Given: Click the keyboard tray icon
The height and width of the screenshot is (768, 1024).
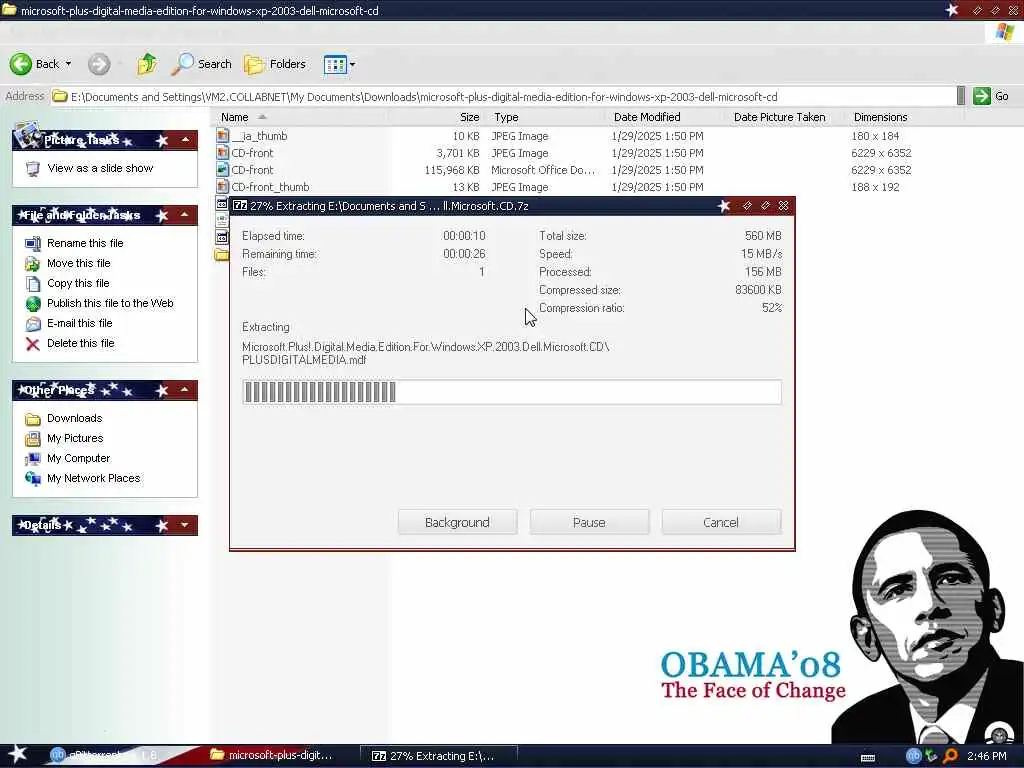Looking at the screenshot, I should (868, 758).
